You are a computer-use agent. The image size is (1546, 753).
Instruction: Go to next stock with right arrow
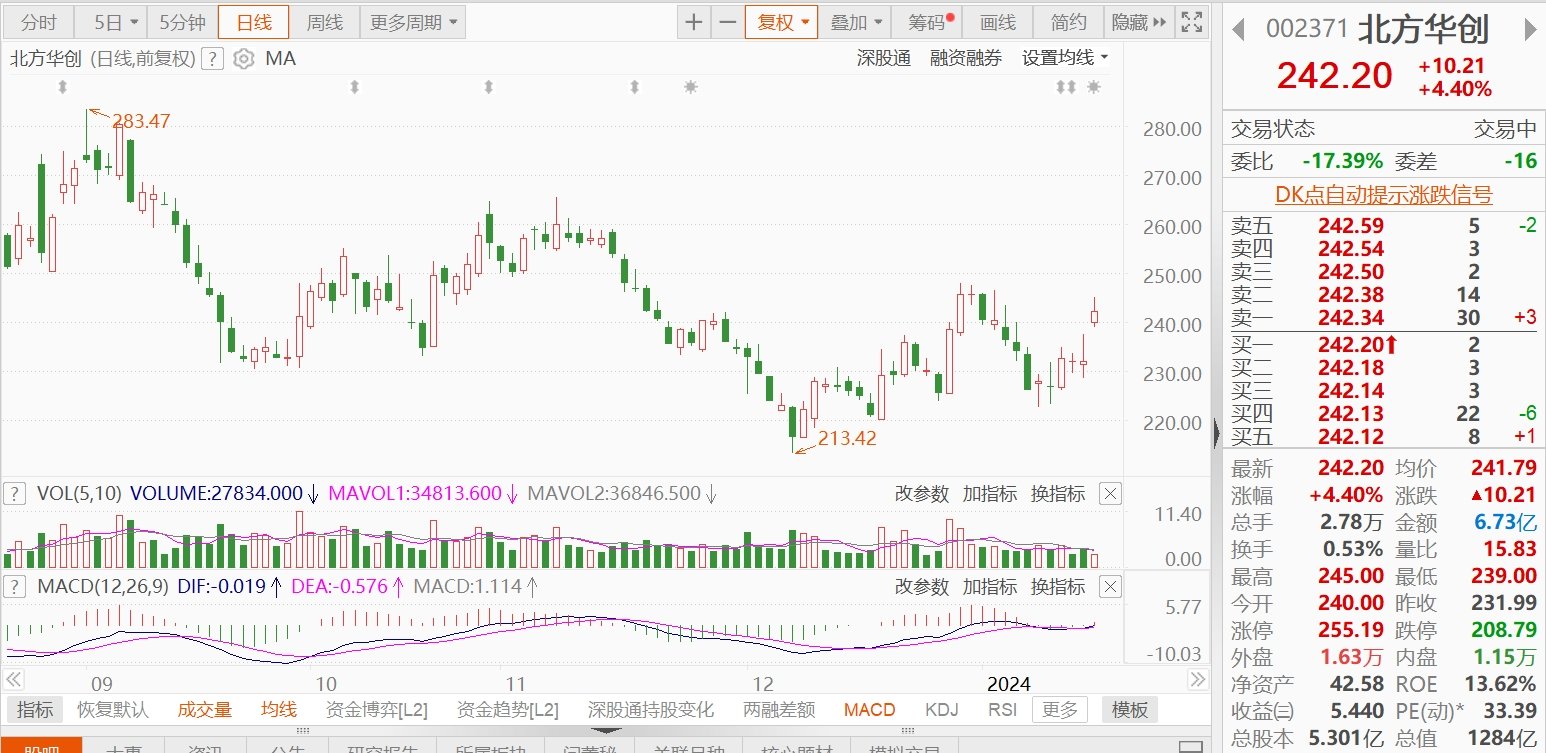pos(1530,30)
